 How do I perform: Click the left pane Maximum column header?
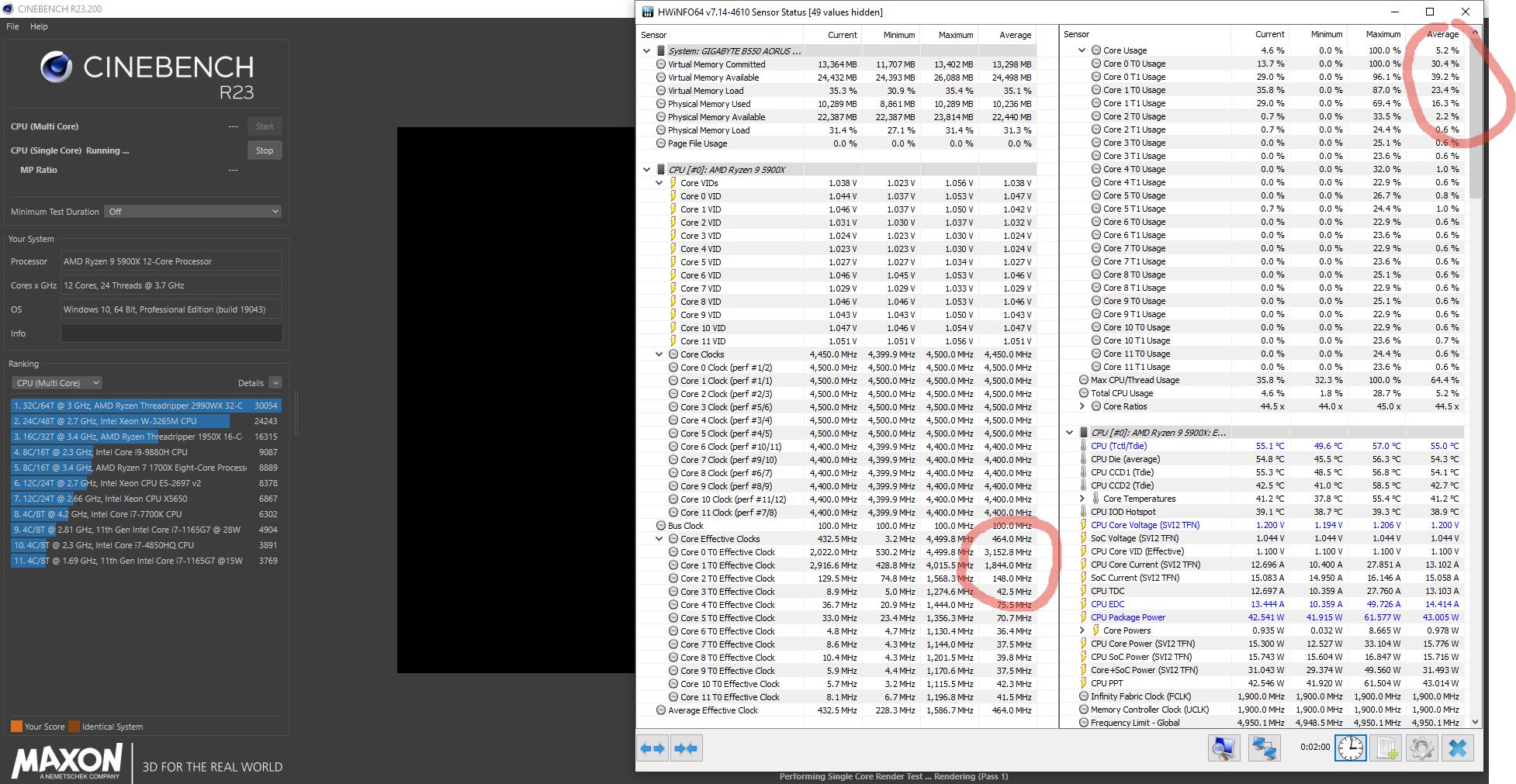click(949, 35)
